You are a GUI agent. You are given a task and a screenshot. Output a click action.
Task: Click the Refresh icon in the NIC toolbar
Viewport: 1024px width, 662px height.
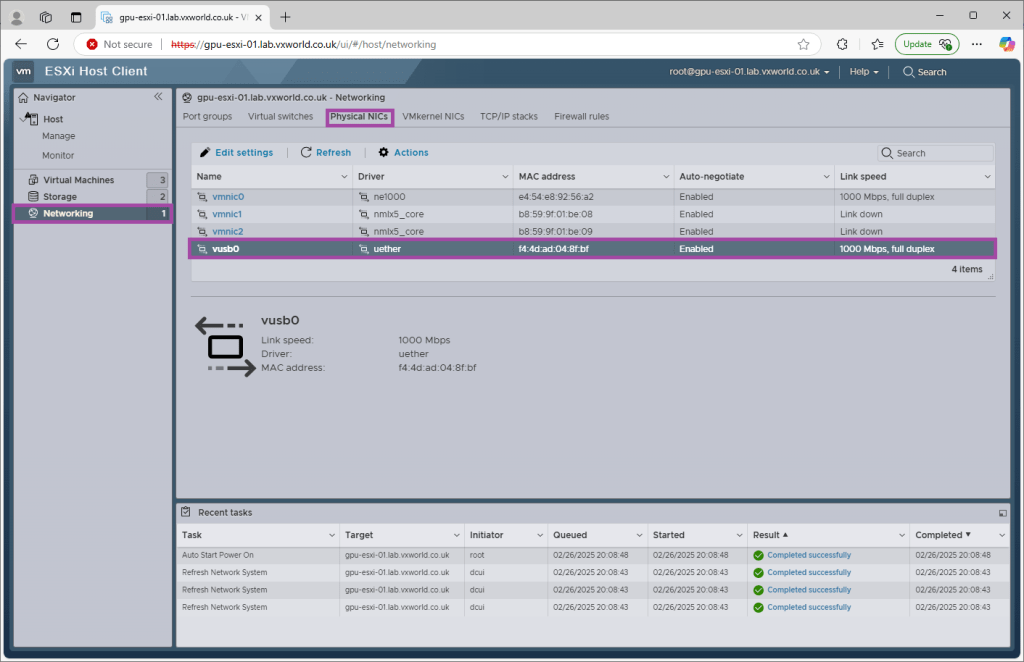[x=307, y=153]
